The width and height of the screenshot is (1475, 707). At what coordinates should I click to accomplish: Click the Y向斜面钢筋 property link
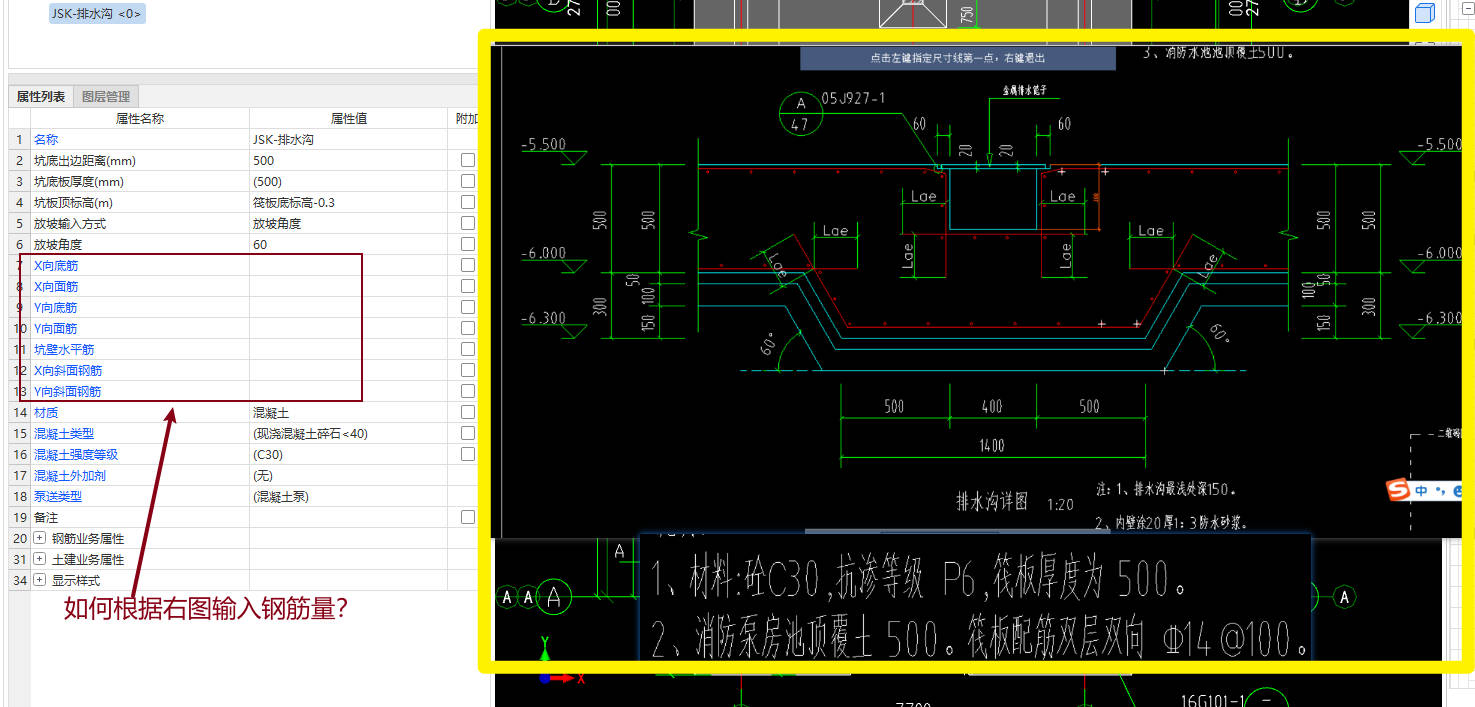(68, 391)
